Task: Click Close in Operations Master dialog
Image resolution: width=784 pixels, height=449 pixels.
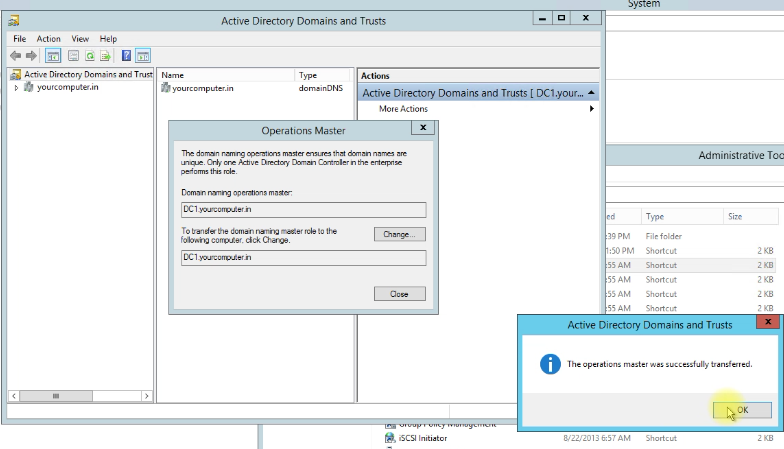Action: coord(400,294)
